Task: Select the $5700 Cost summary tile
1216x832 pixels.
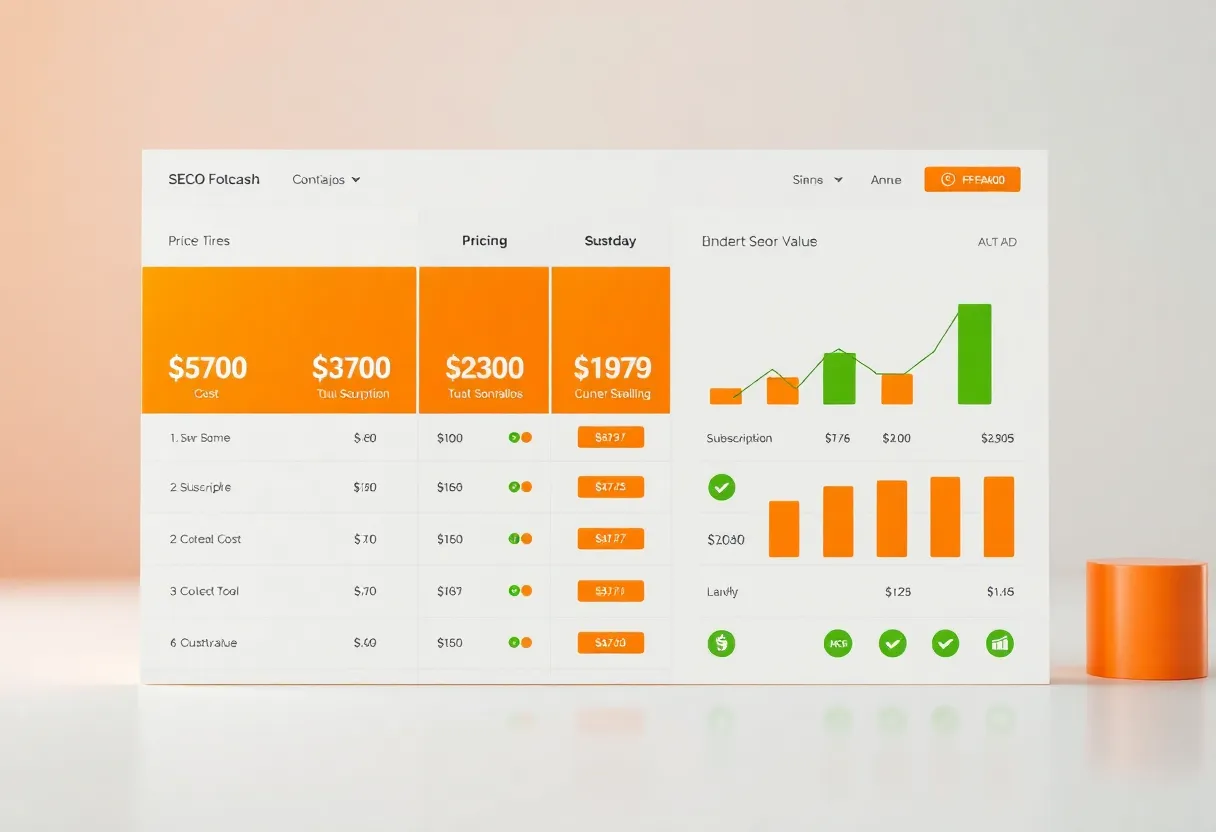Action: [x=207, y=340]
